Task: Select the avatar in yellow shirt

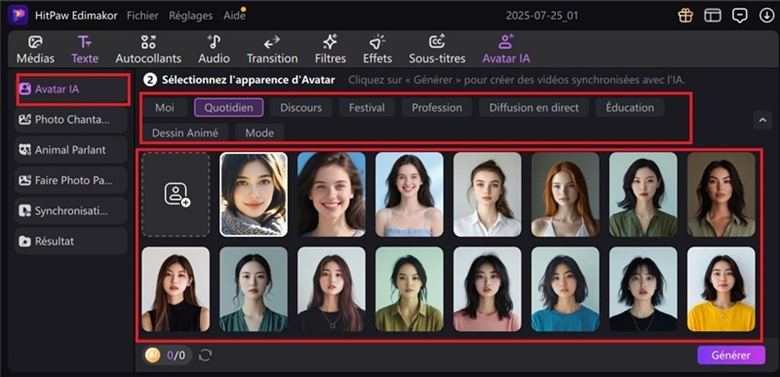Action: click(721, 289)
